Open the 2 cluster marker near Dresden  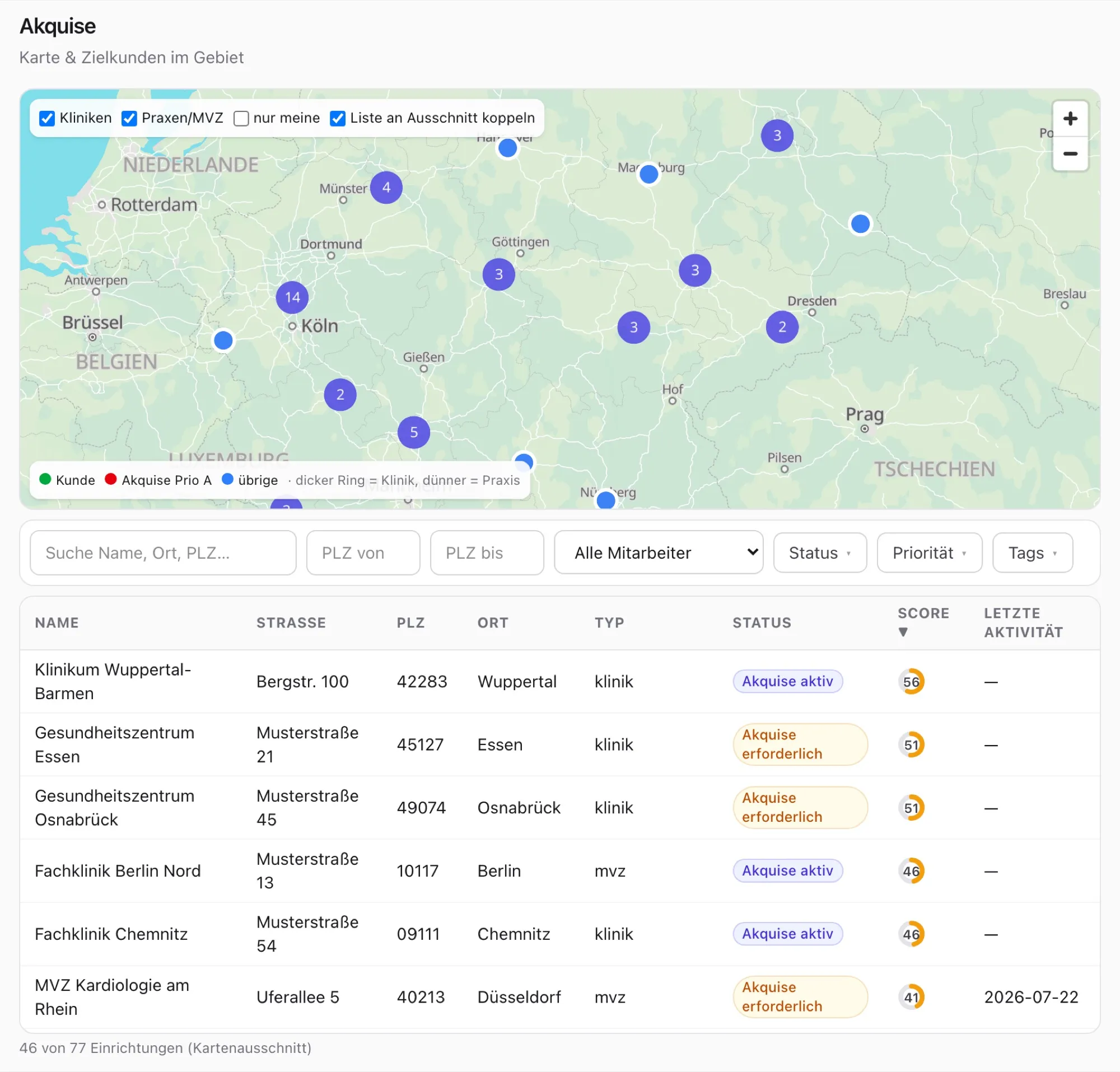[x=782, y=327]
